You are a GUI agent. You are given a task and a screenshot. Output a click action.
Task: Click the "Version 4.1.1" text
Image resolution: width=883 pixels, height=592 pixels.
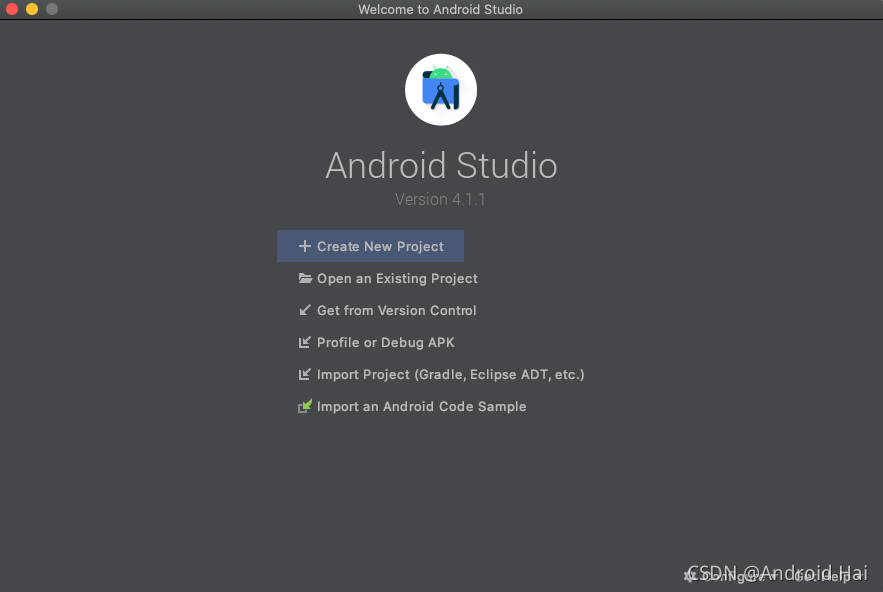click(440, 199)
